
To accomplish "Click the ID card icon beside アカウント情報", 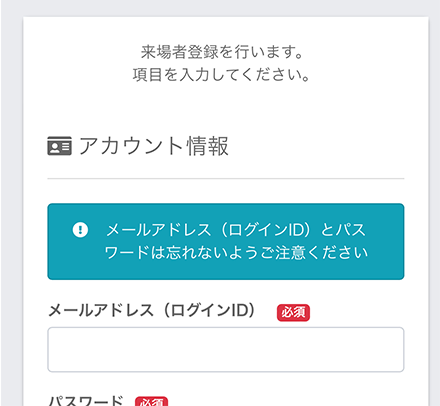I will click(59, 146).
